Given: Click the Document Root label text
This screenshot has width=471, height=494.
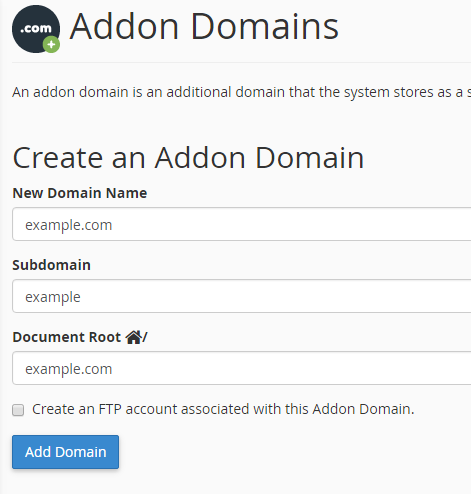Looking at the screenshot, I should click(x=67, y=337).
